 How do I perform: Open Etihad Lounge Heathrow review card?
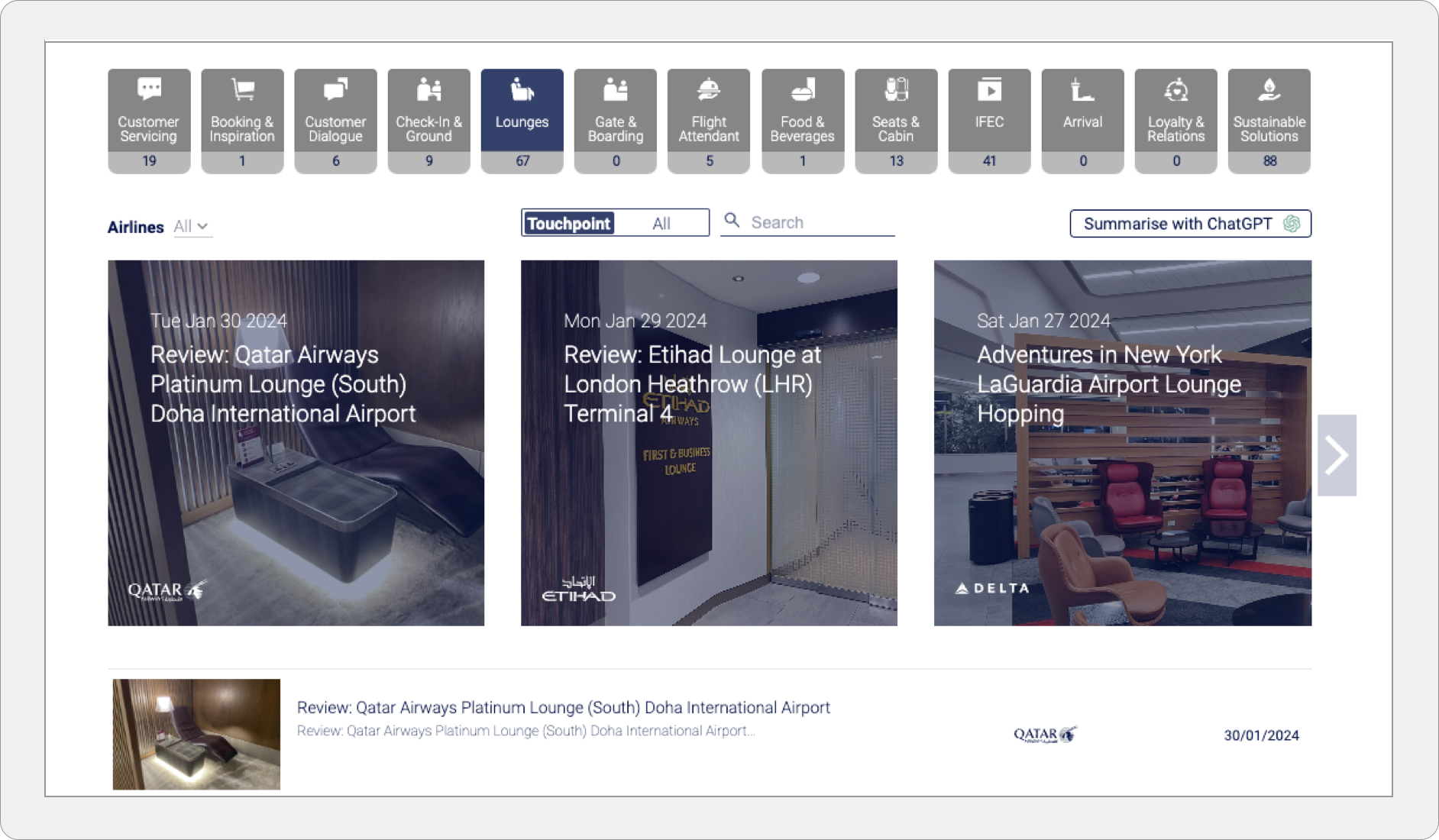(709, 443)
